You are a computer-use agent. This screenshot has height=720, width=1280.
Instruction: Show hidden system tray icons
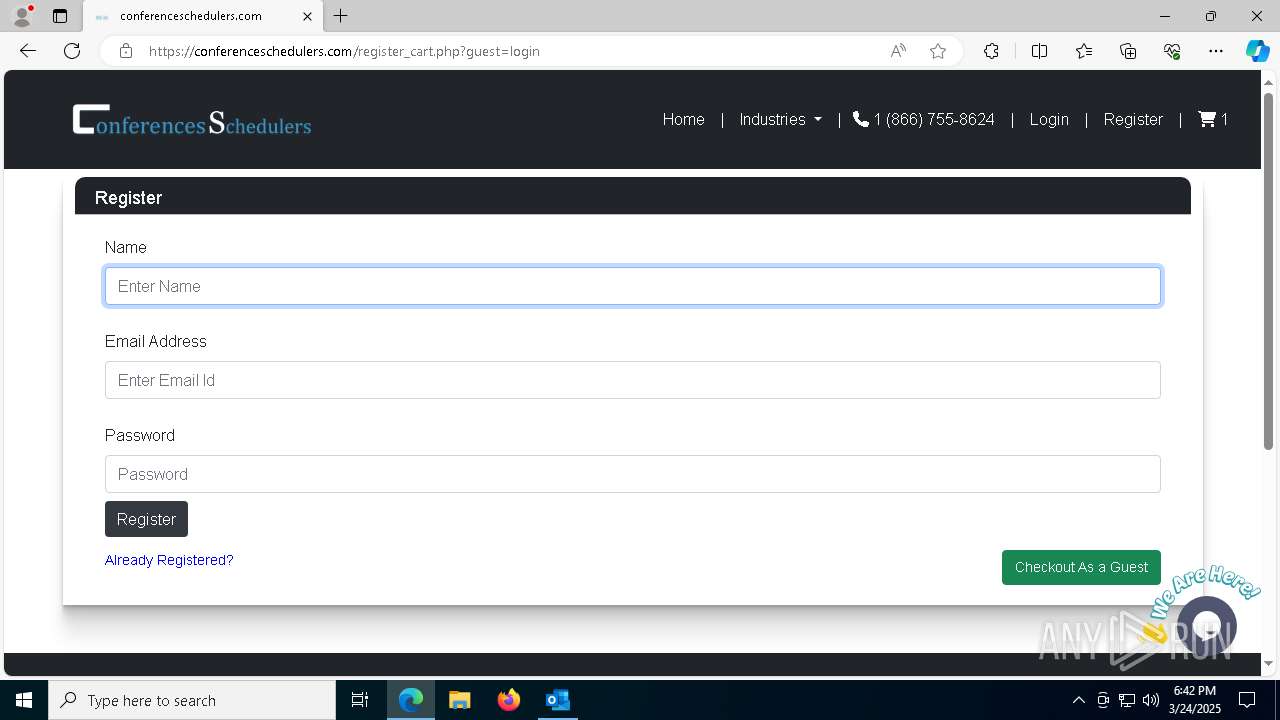[x=1078, y=700]
